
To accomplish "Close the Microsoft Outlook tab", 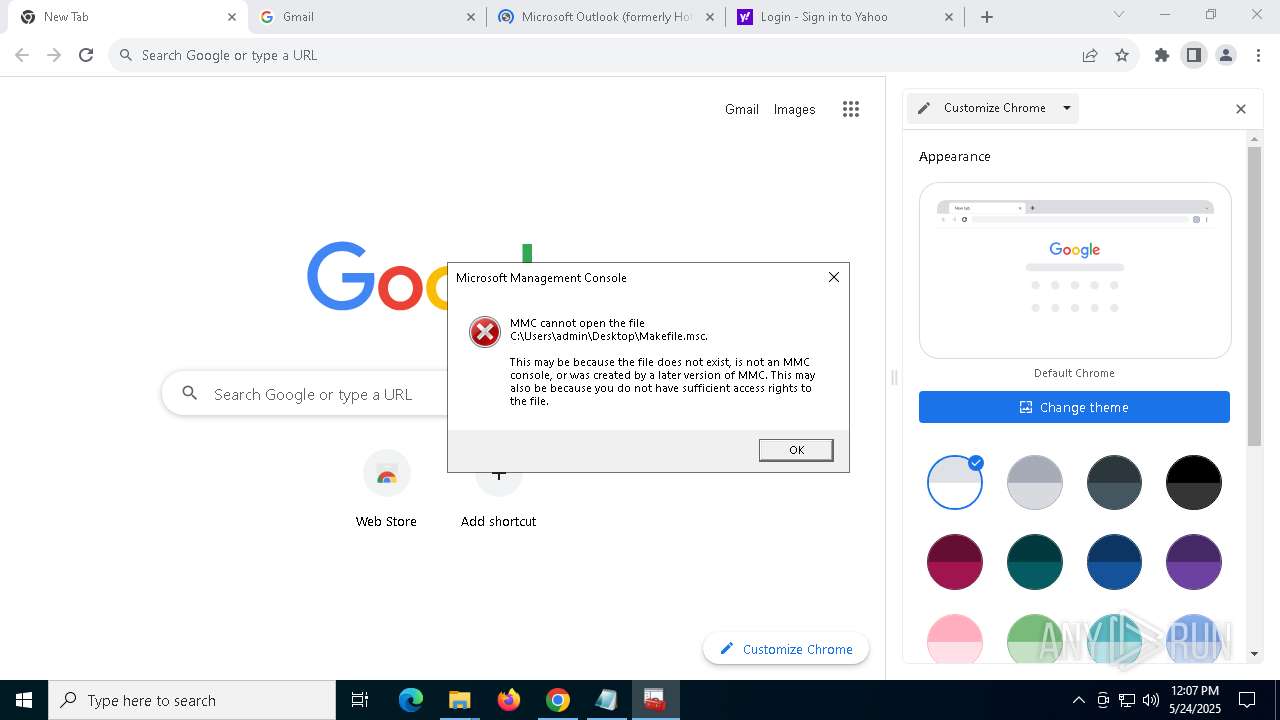I will (x=709, y=17).
